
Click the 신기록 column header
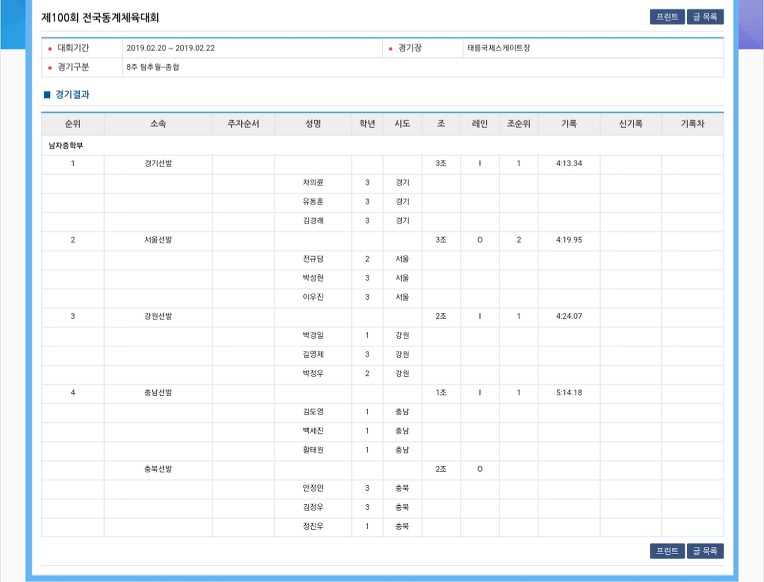coord(630,124)
